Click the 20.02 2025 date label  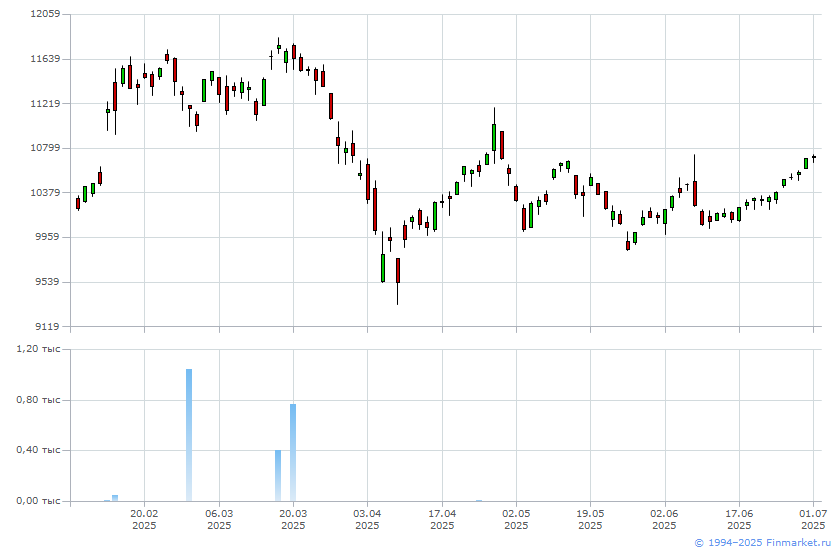click(144, 519)
